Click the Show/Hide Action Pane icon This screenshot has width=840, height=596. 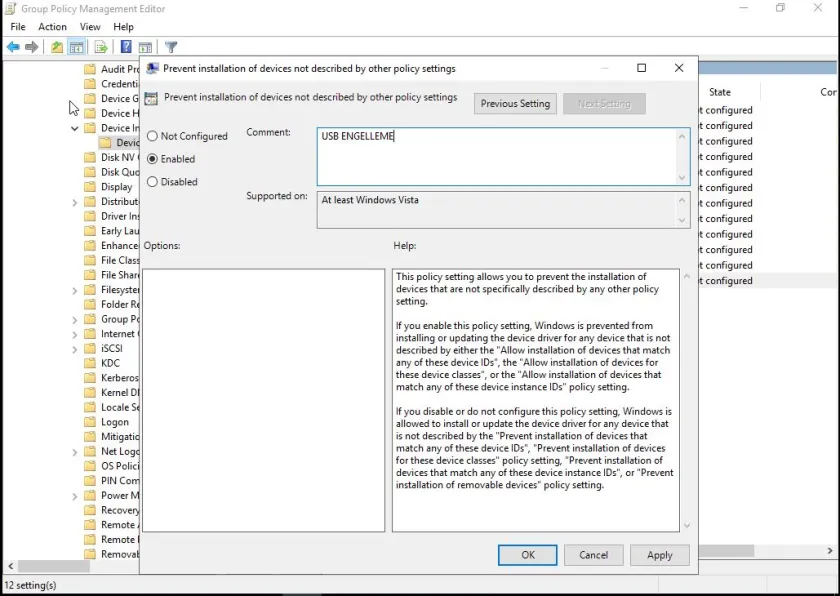click(x=145, y=47)
